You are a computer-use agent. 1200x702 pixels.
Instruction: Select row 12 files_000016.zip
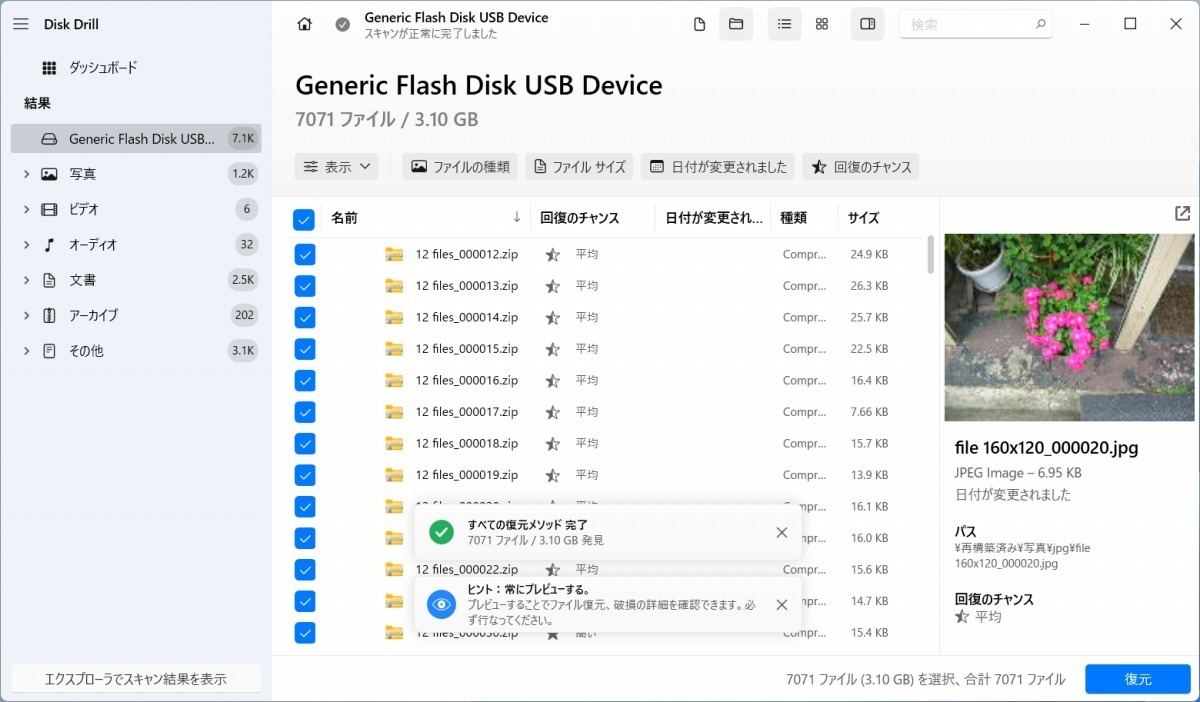605,381
